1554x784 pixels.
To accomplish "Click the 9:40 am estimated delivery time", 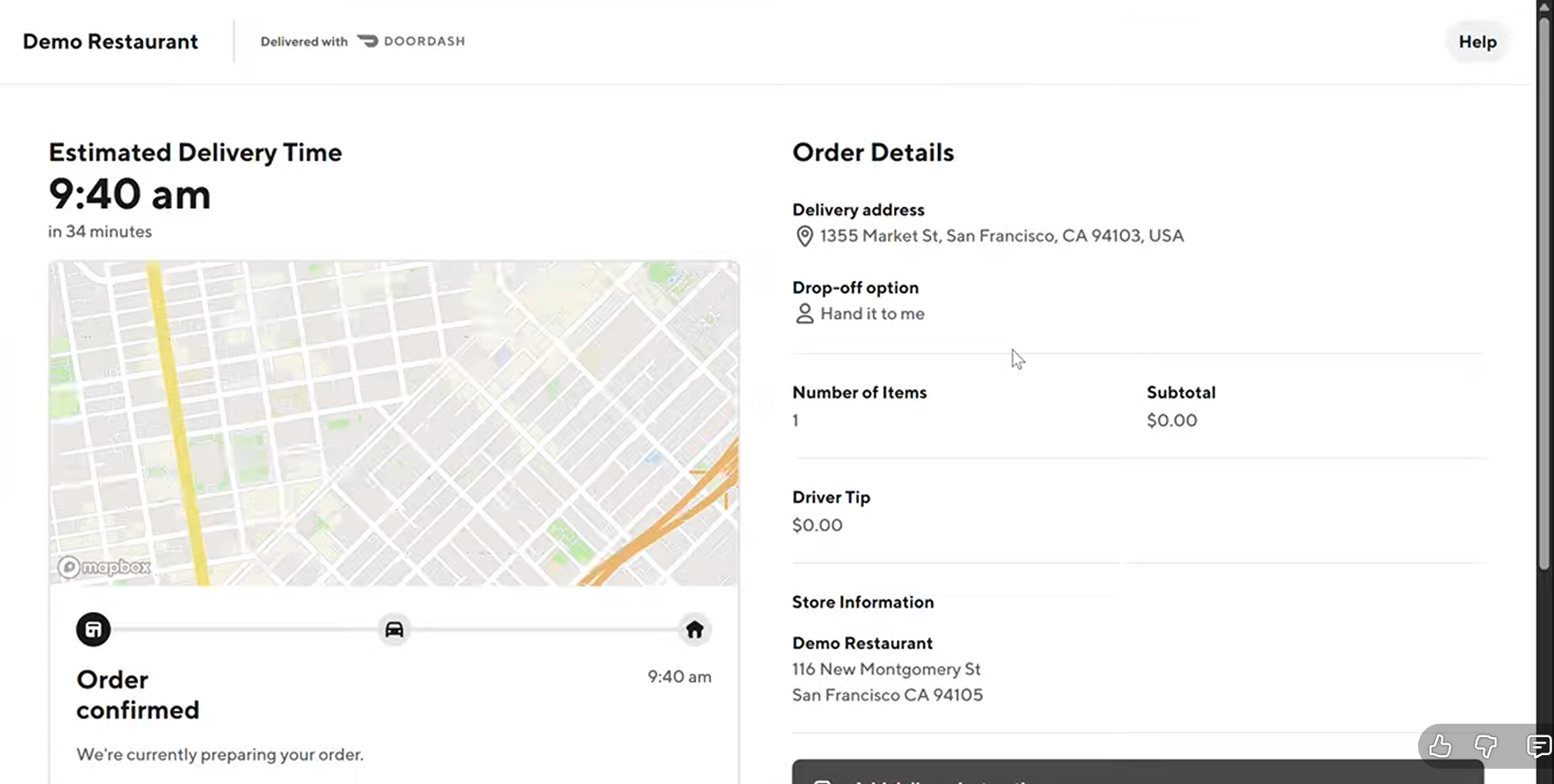I will coord(130,194).
